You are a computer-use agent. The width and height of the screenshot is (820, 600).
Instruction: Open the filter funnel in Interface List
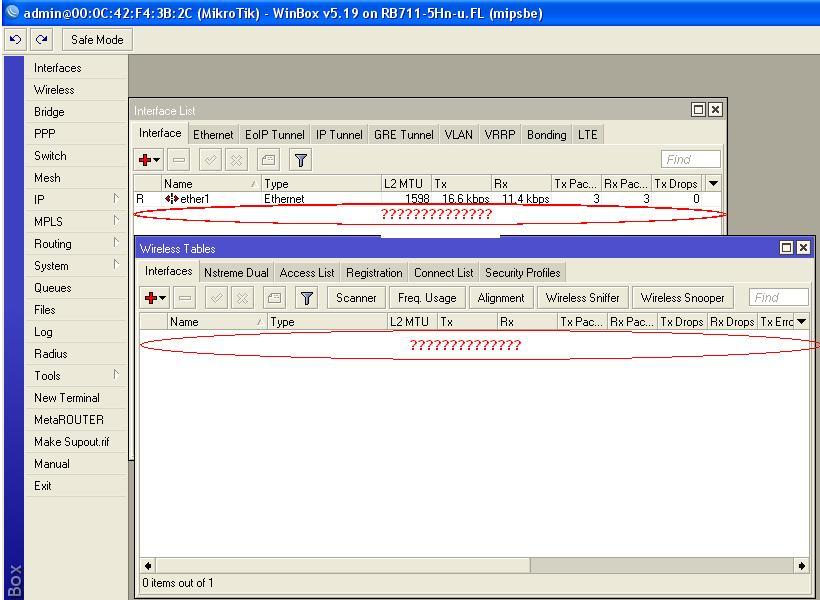pyautogui.click(x=300, y=159)
